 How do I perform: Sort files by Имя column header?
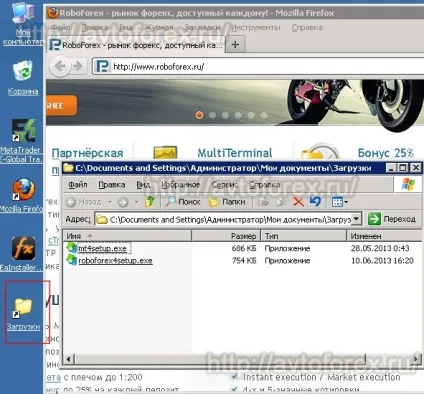coord(127,236)
